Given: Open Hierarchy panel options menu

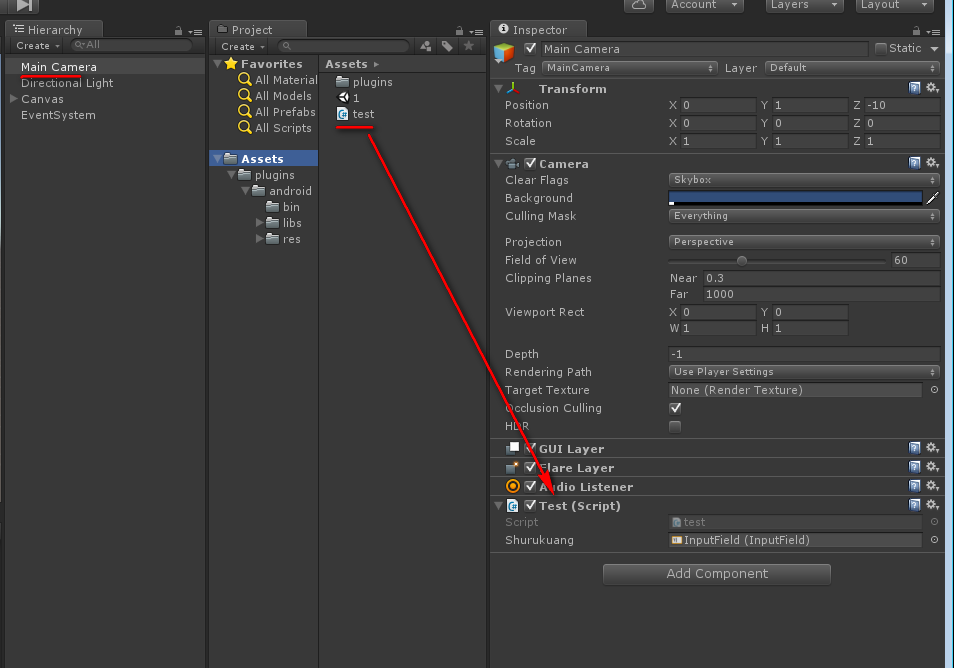Looking at the screenshot, I should coord(195,32).
